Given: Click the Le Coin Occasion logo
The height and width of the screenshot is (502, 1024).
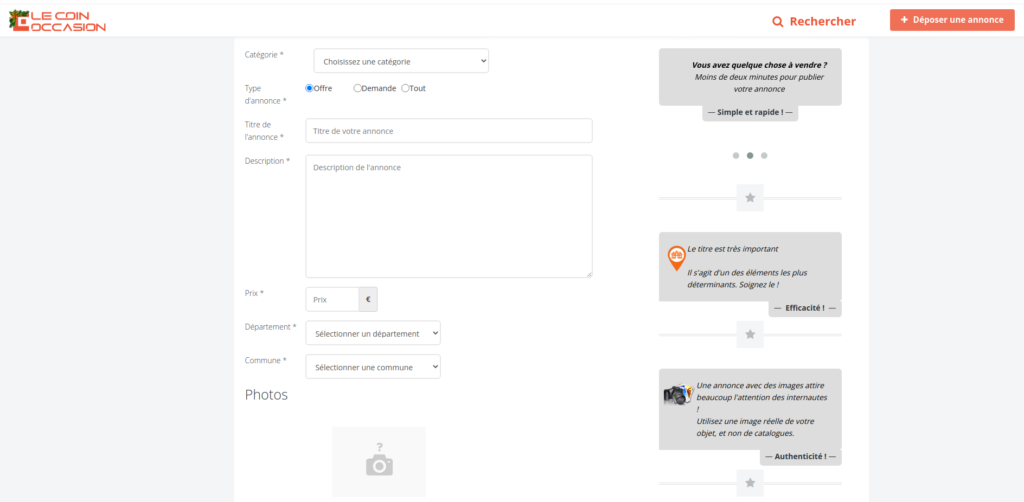Looking at the screenshot, I should click(x=57, y=20).
